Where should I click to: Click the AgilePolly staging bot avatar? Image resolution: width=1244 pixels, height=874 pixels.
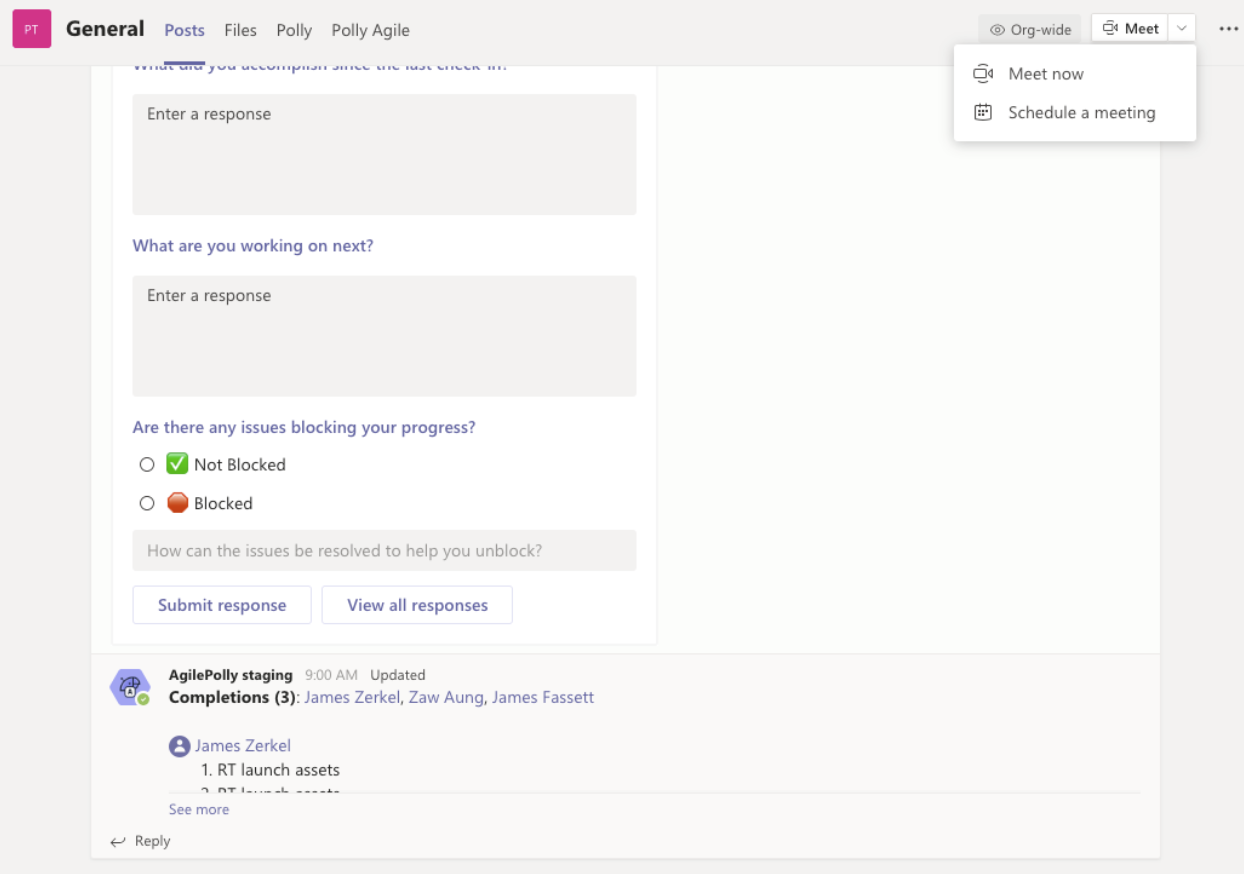point(130,687)
